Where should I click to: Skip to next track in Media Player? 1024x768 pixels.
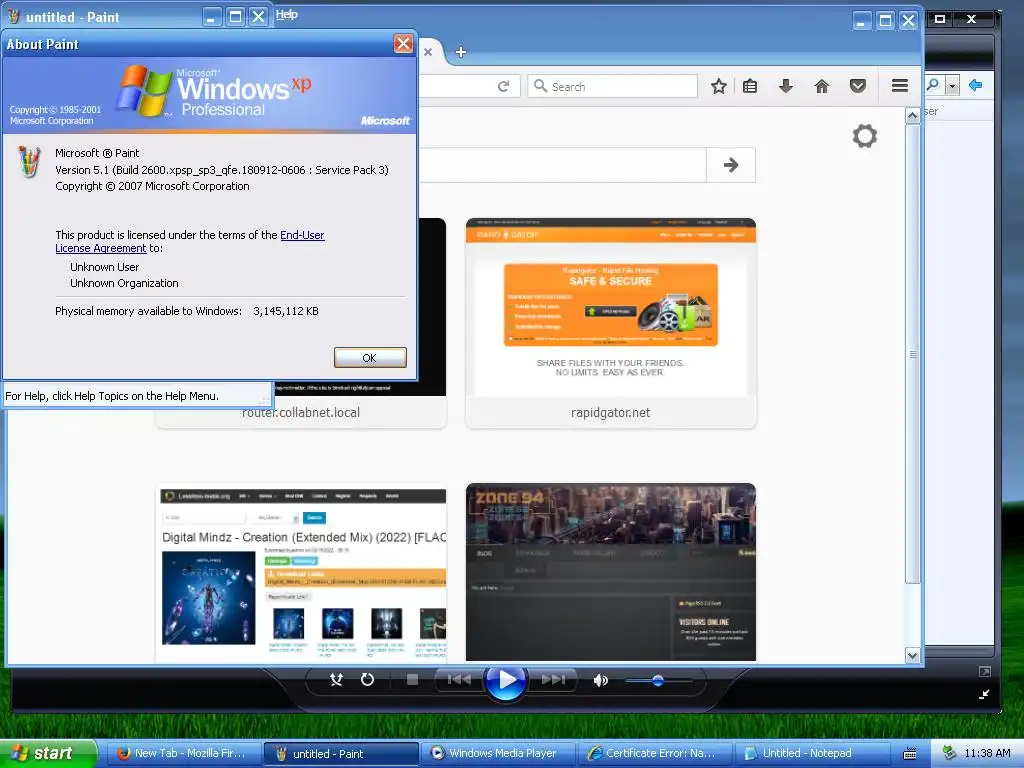tap(552, 680)
